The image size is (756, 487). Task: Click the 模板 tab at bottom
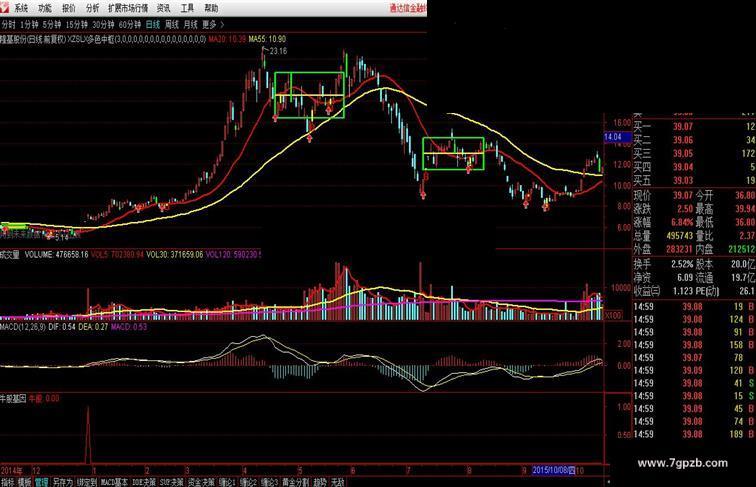(24, 482)
